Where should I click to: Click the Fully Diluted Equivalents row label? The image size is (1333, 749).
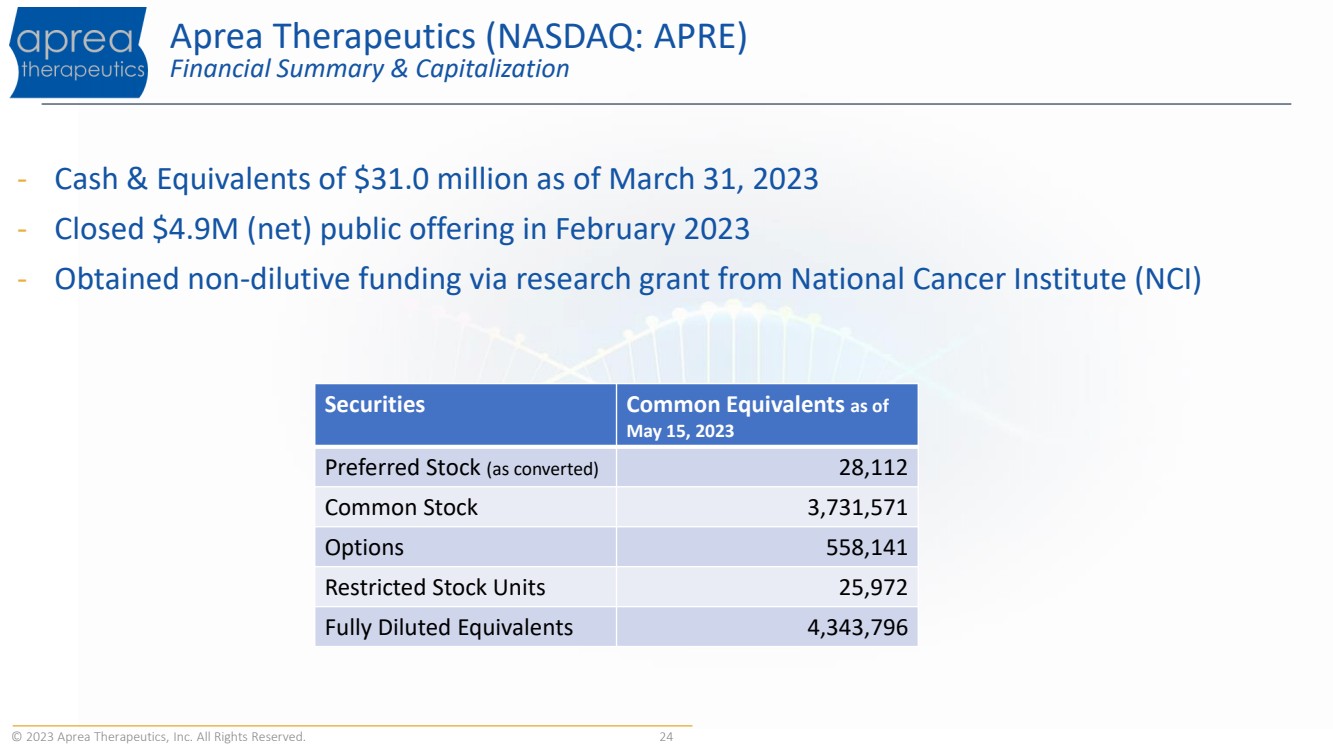click(x=448, y=628)
